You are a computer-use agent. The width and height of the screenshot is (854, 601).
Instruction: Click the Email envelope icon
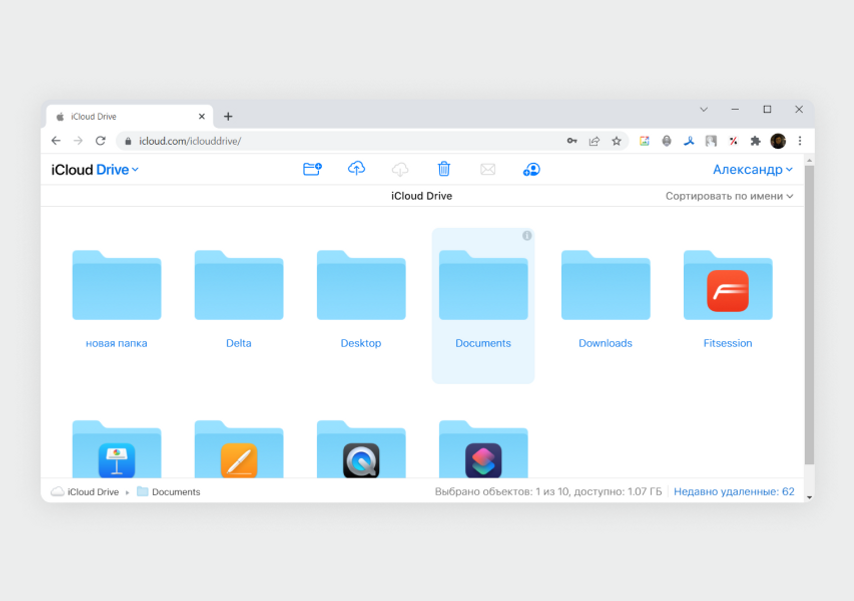coord(487,169)
